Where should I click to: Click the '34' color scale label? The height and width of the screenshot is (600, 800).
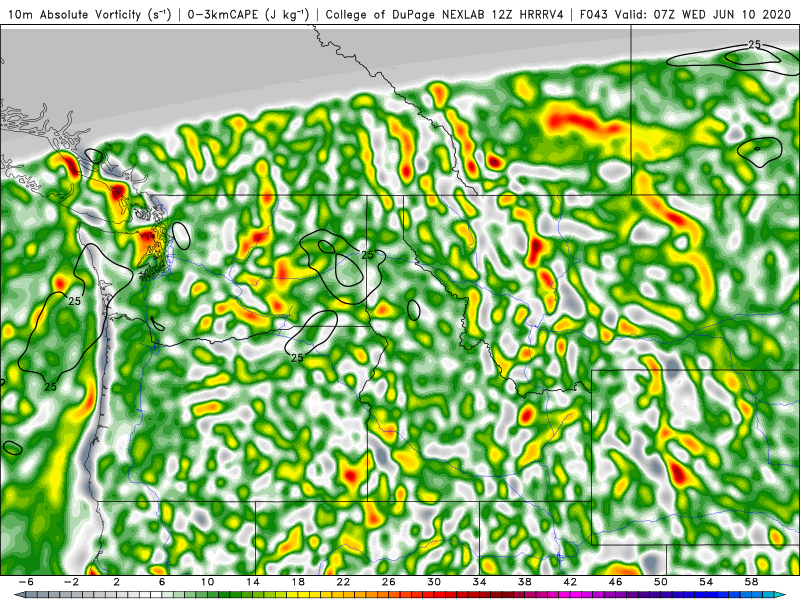pos(480,582)
